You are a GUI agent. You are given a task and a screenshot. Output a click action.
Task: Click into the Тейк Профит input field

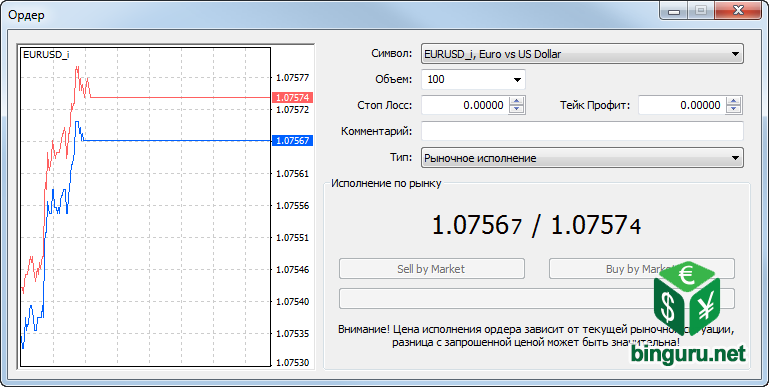pyautogui.click(x=682, y=105)
